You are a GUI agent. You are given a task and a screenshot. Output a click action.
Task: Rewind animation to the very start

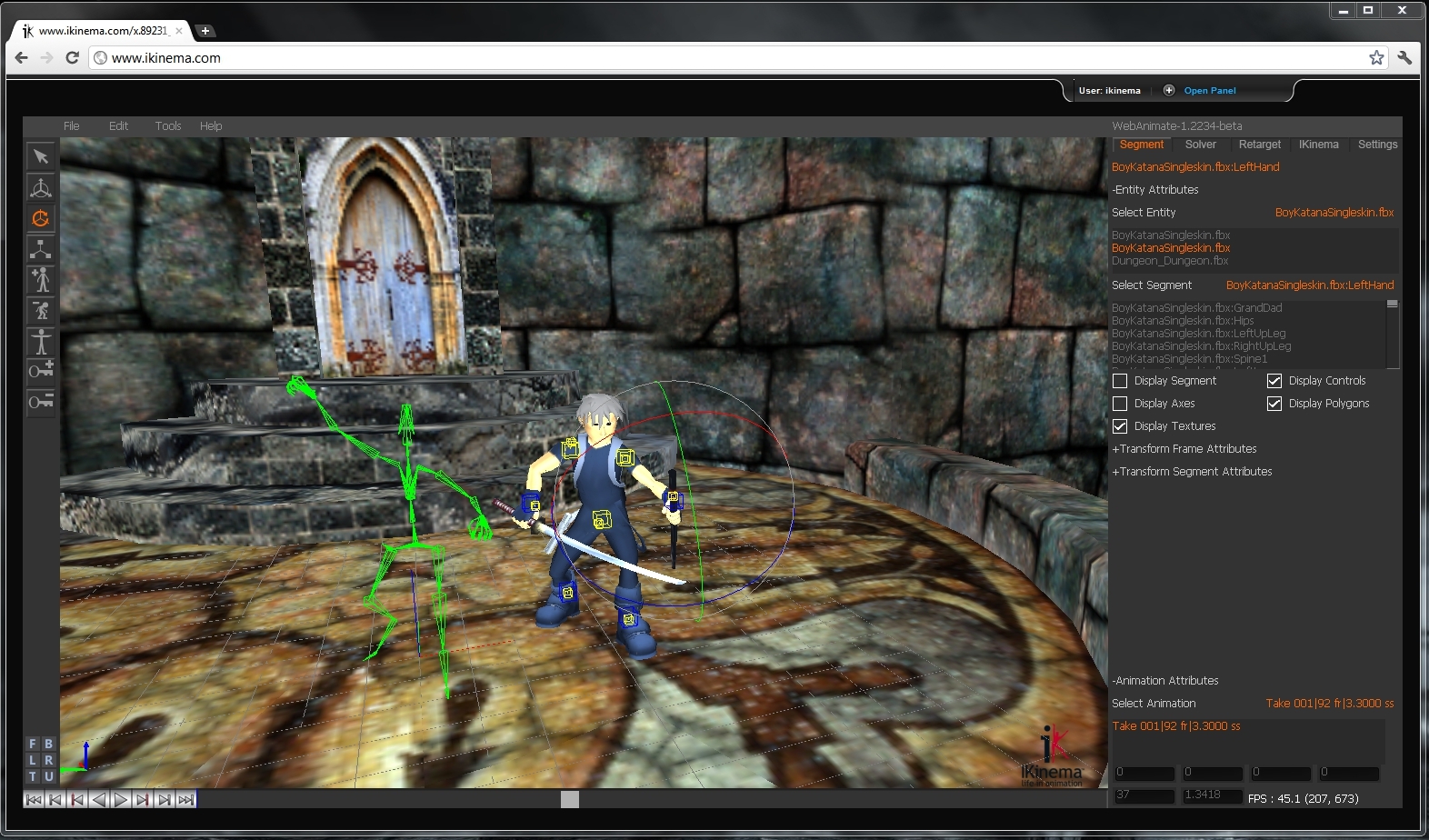tap(34, 800)
